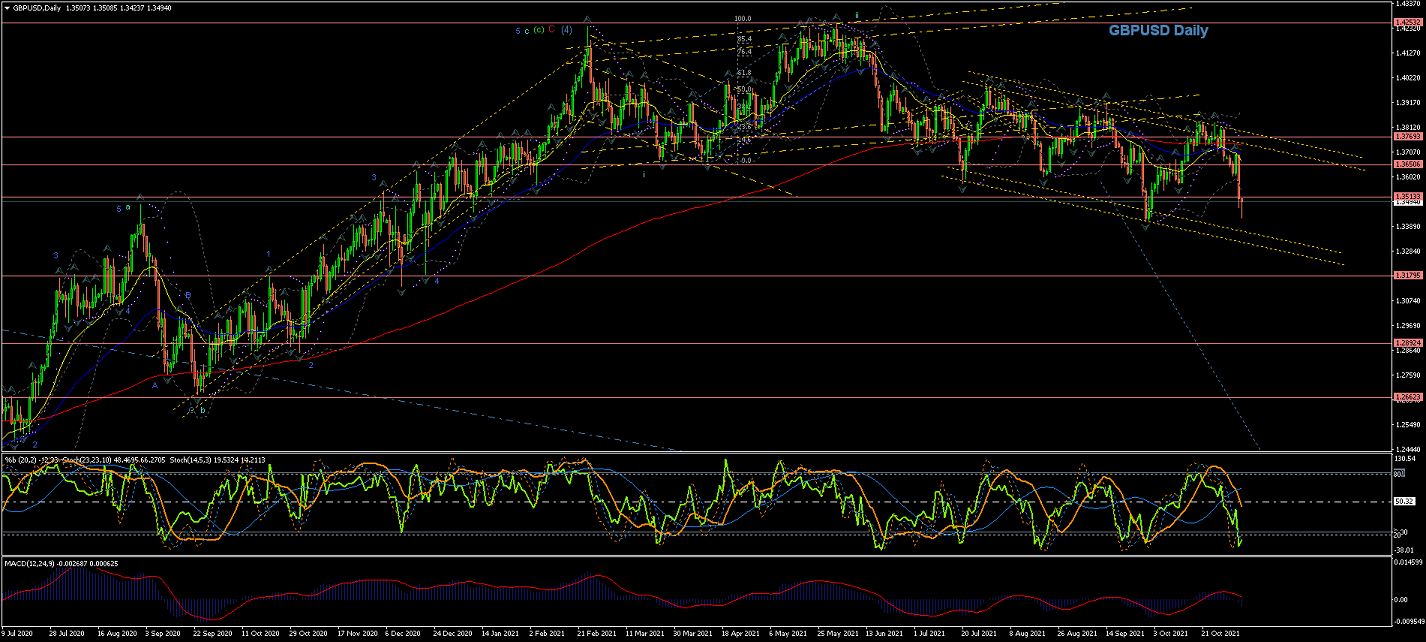Screen dimensions: 1426x642
Task: Click the 1.31795 red price level tag
Action: click(x=1408, y=275)
